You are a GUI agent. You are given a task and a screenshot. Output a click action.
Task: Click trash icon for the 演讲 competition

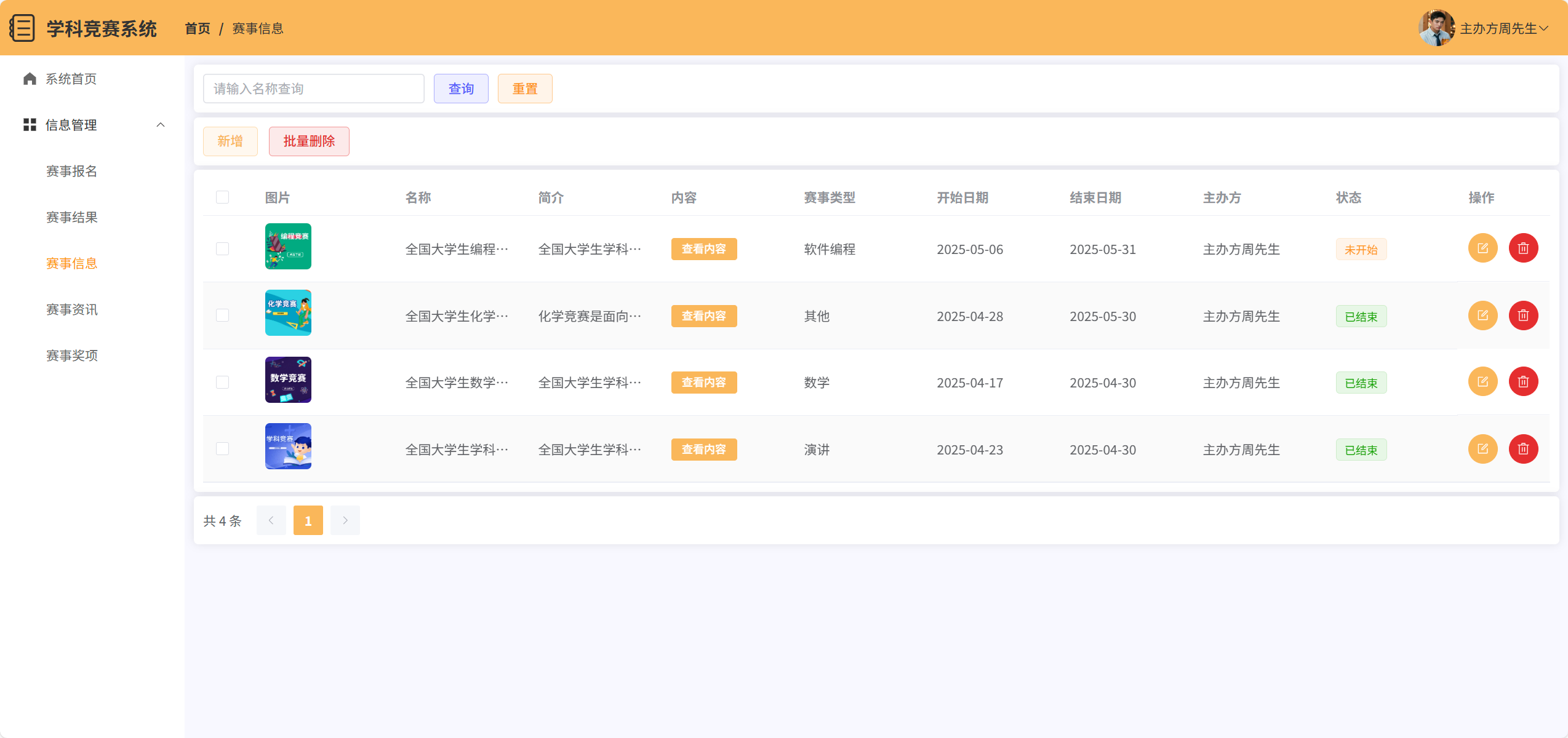coord(1523,449)
